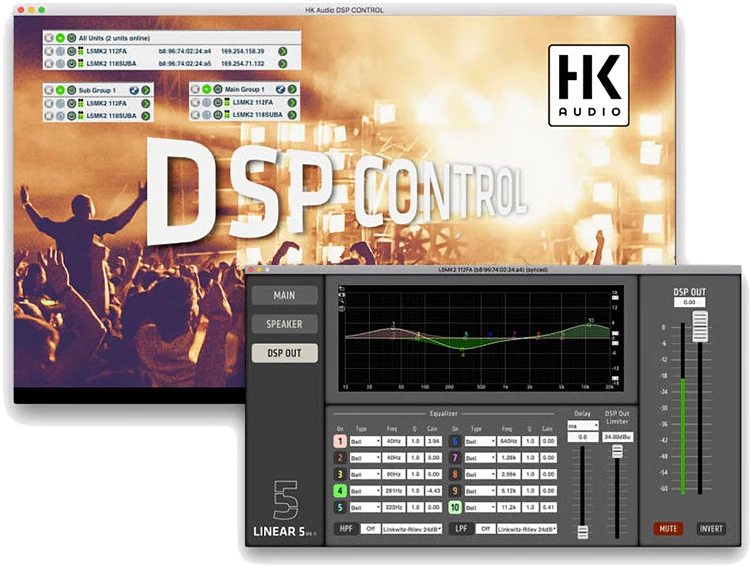Viewport: 750px width, 566px height.
Task: Toggle equalizer band 10 on/off
Action: point(455,507)
